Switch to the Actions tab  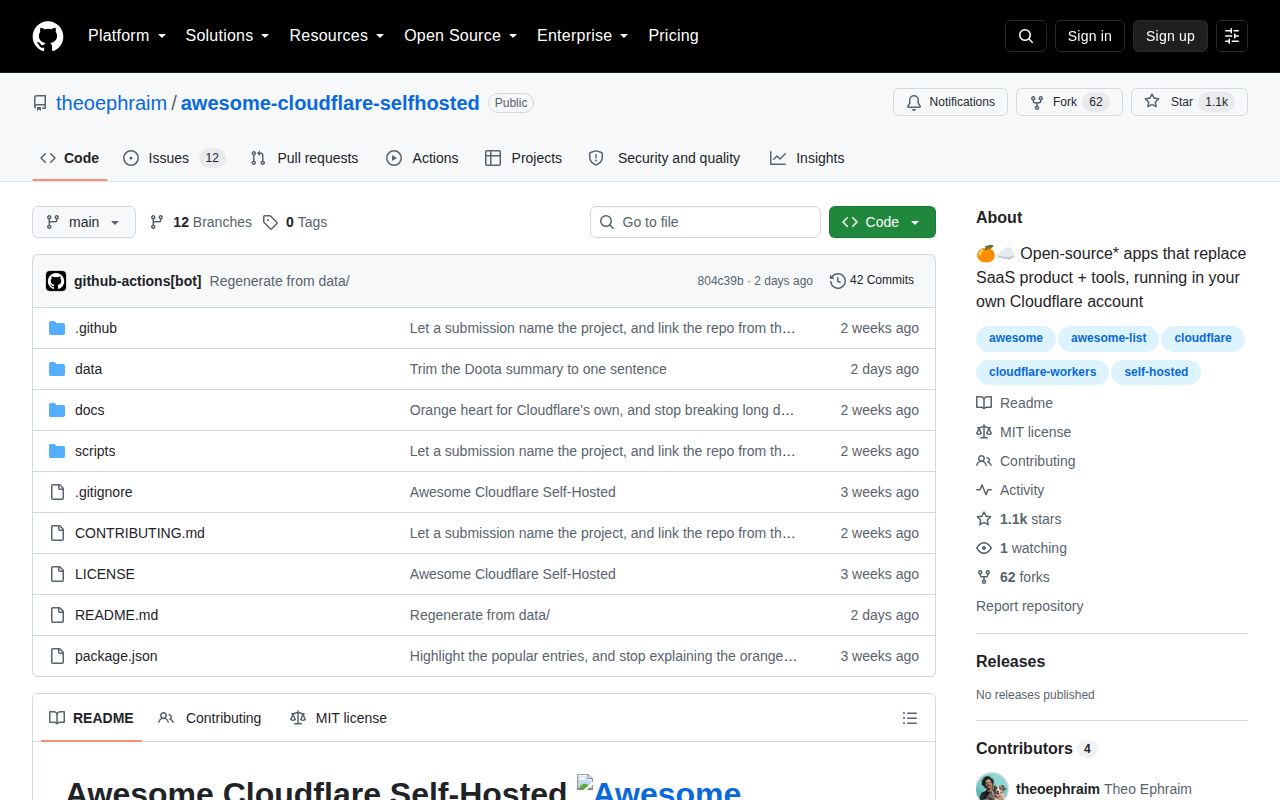(x=422, y=158)
